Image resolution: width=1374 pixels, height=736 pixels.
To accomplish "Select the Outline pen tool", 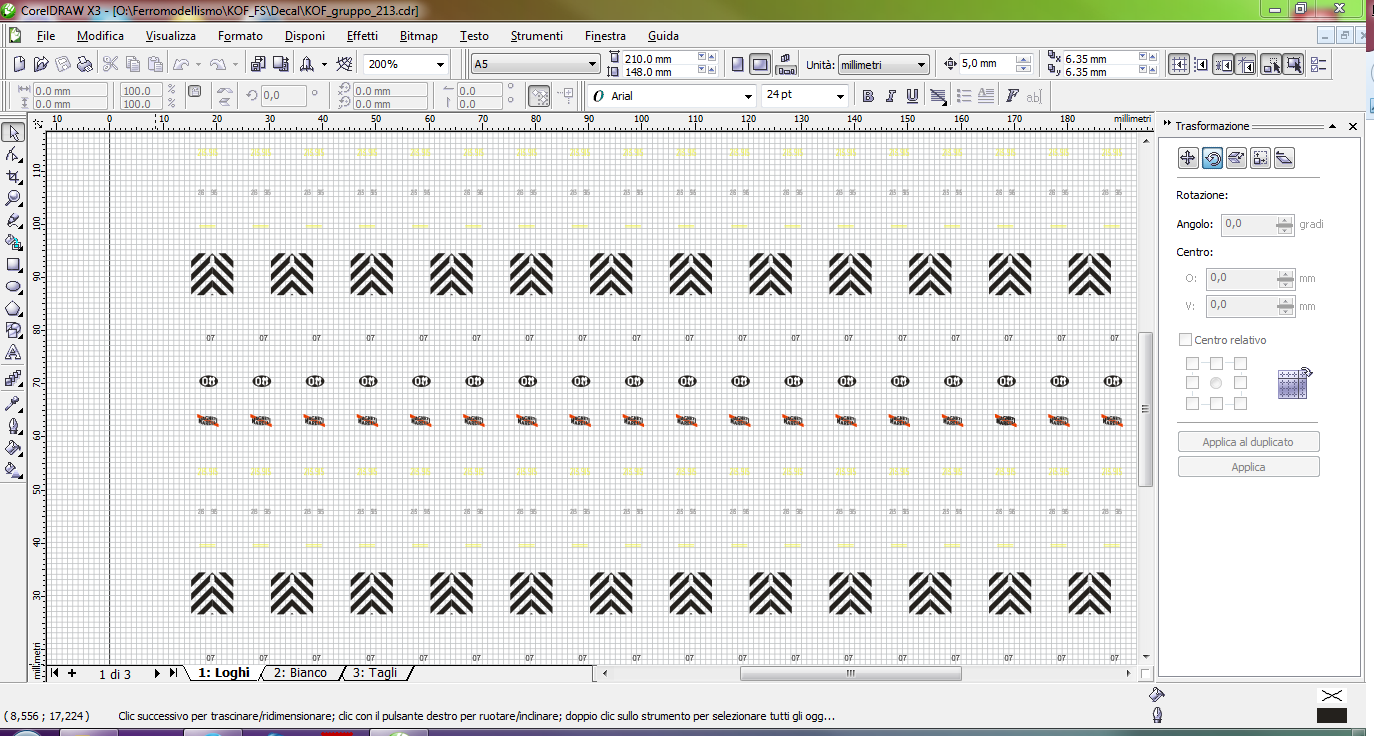I will pos(13,425).
